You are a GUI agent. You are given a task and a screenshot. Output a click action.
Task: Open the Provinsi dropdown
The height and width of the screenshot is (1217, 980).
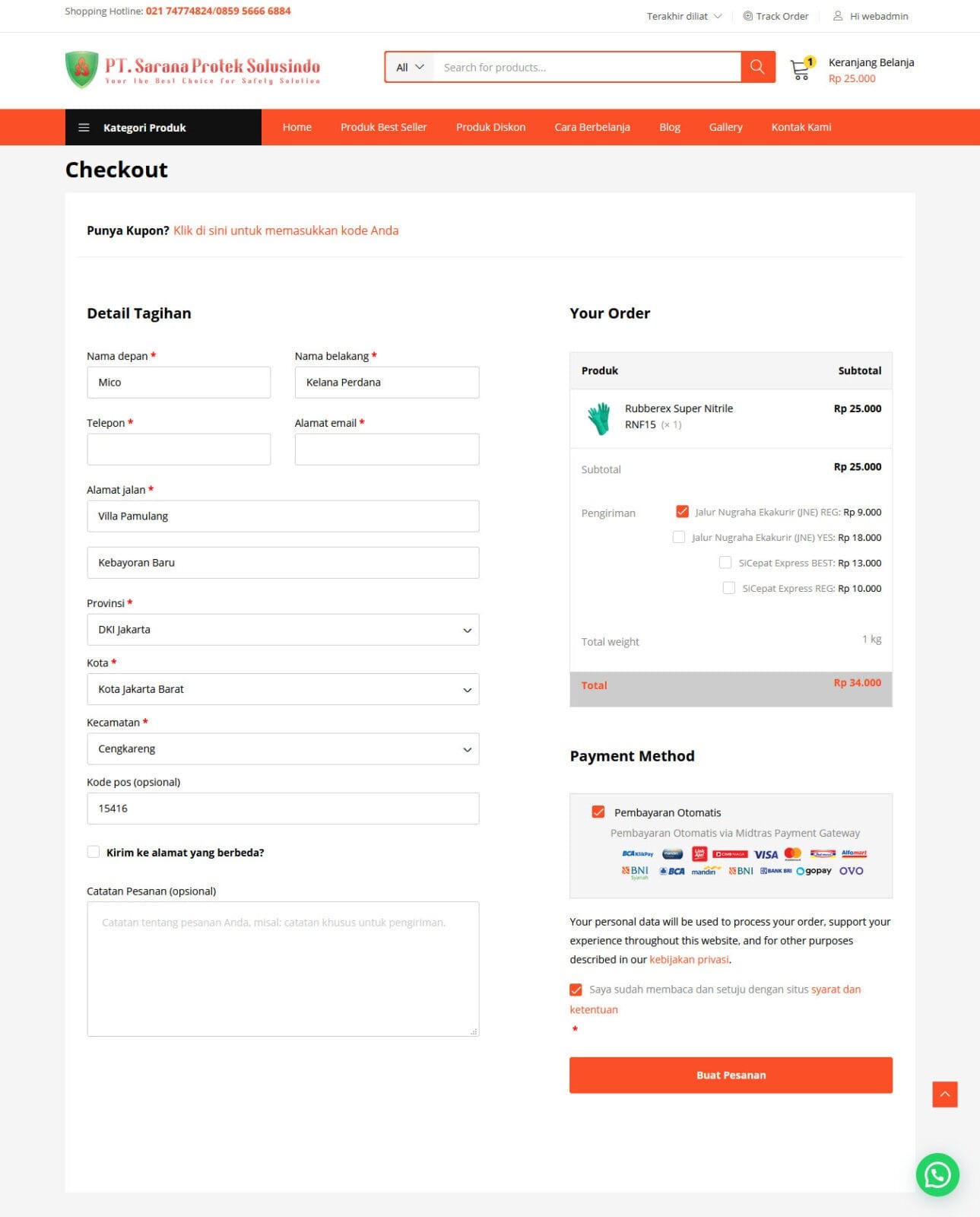(283, 630)
